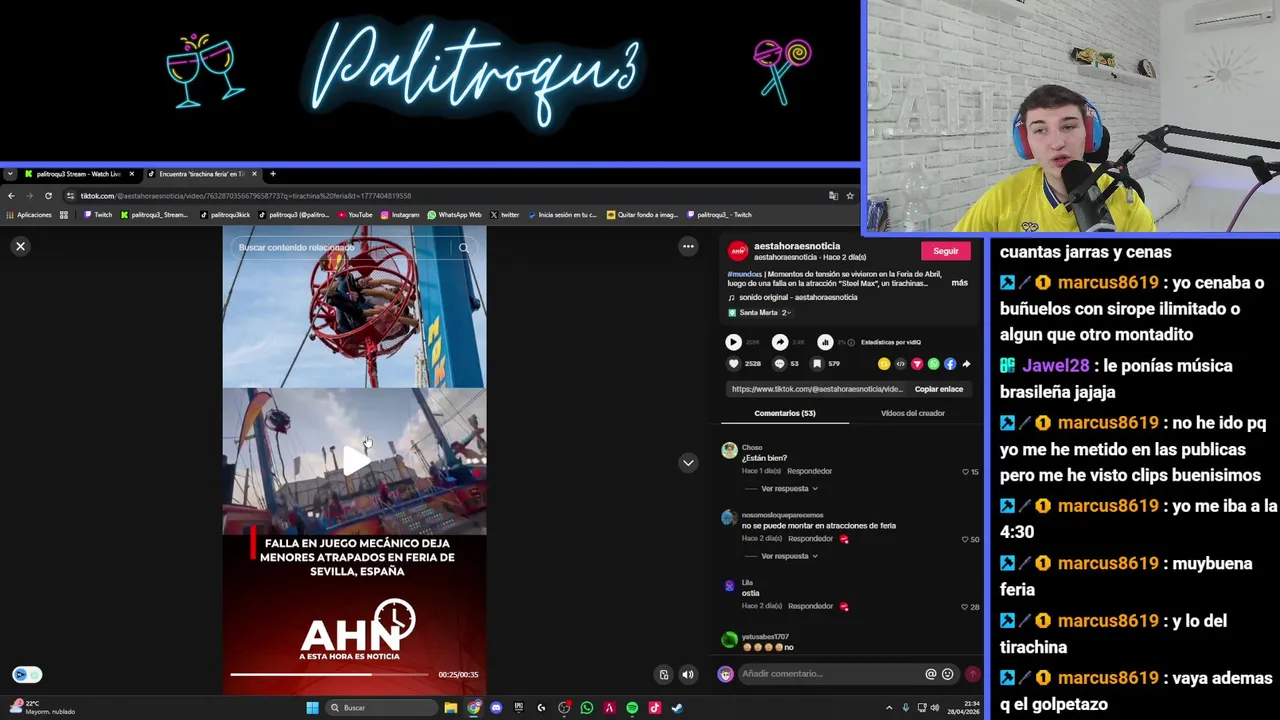Open Aplicaciones in bookmarks bar
Image resolution: width=1280 pixels, height=720 pixels.
[28, 215]
